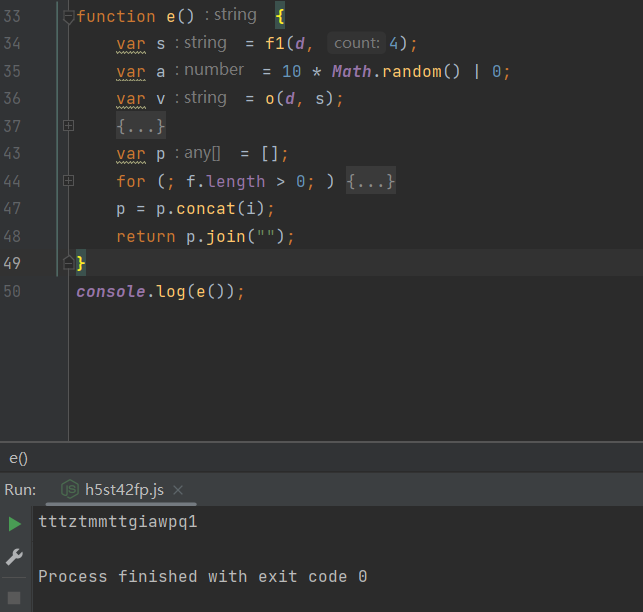643x612 pixels.
Task: Click 'function' keyword on line 33
Action: click(116, 17)
